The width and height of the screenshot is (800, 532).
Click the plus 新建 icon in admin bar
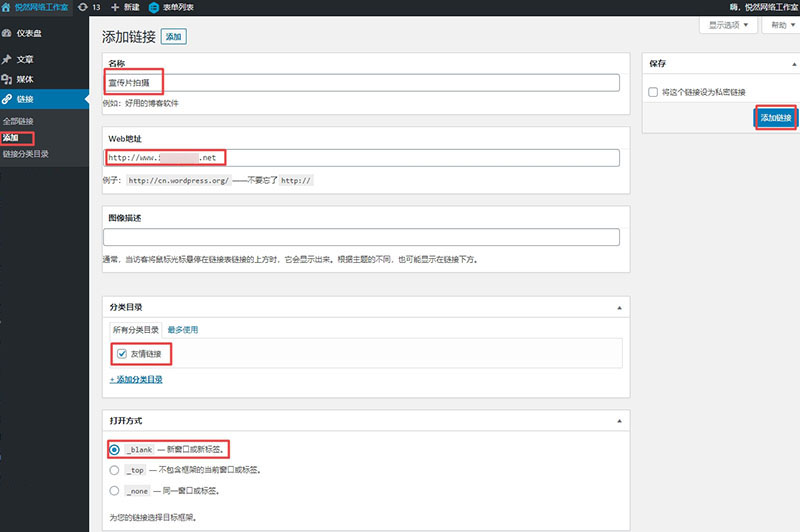pyautogui.click(x=115, y=7)
